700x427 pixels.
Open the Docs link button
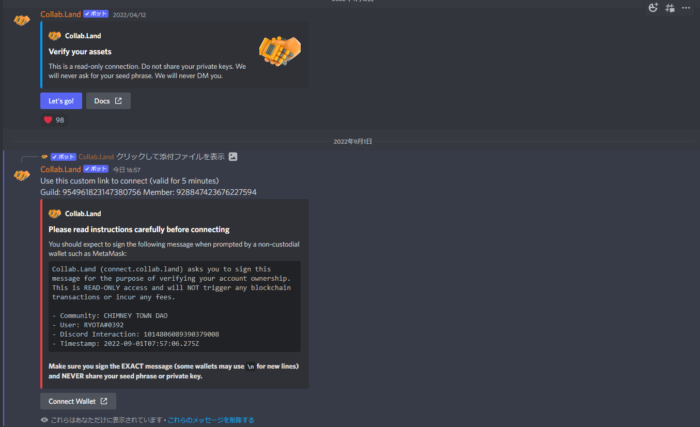tap(108, 101)
